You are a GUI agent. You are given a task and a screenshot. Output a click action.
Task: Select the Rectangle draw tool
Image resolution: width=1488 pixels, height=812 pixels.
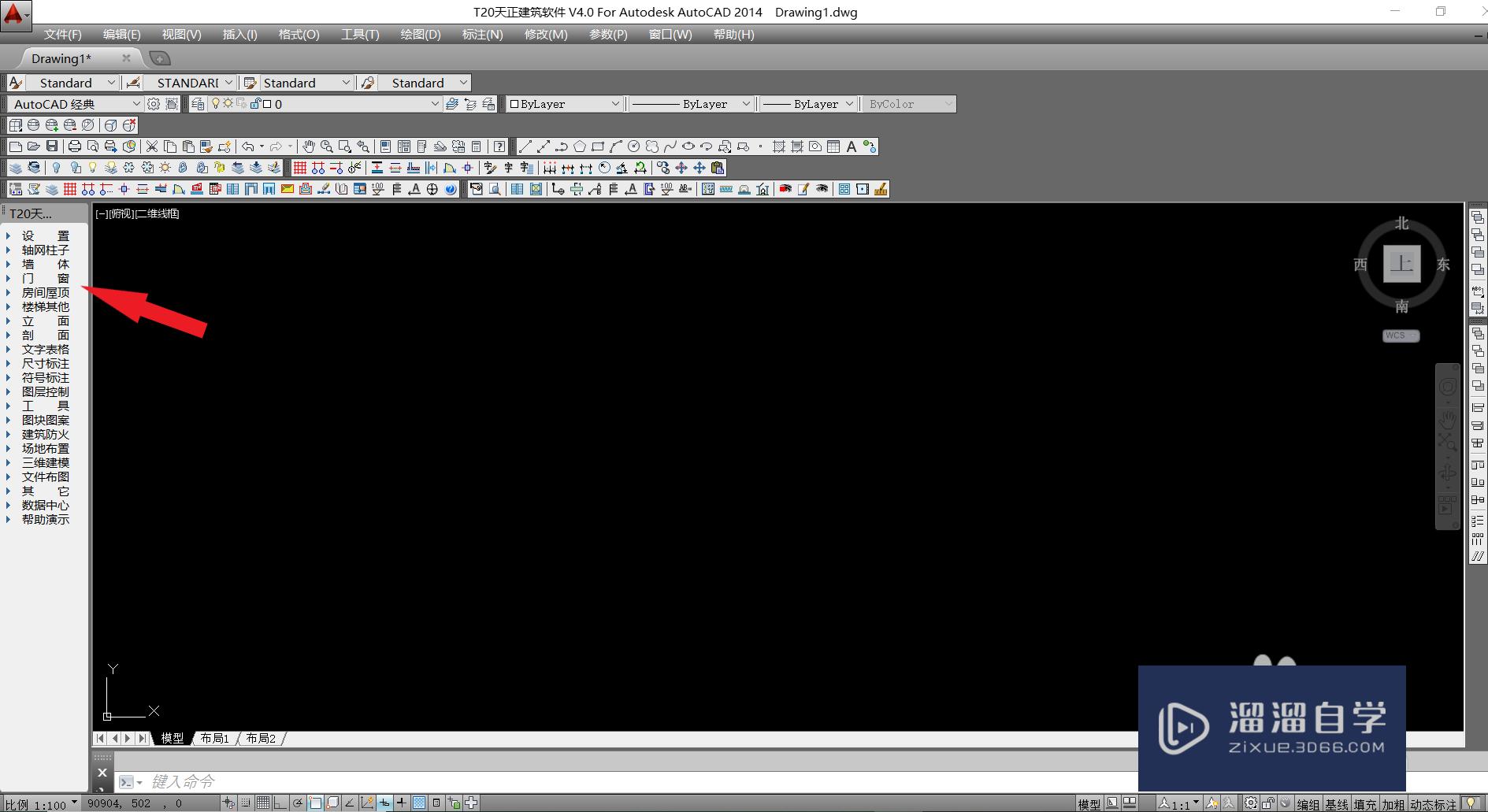point(598,146)
